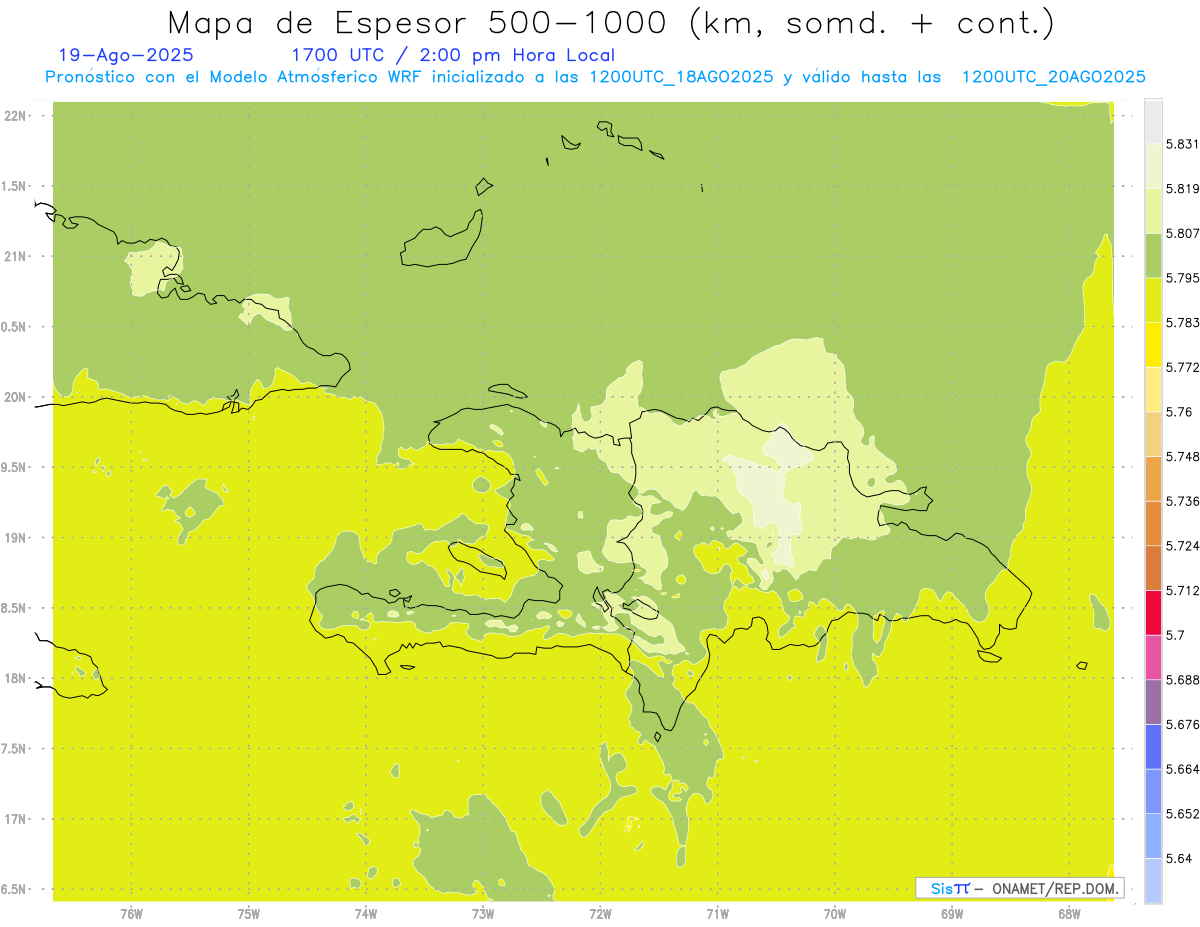Click the legend value '5.724'
Viewport: 1200px width, 927px height.
coord(1182,546)
